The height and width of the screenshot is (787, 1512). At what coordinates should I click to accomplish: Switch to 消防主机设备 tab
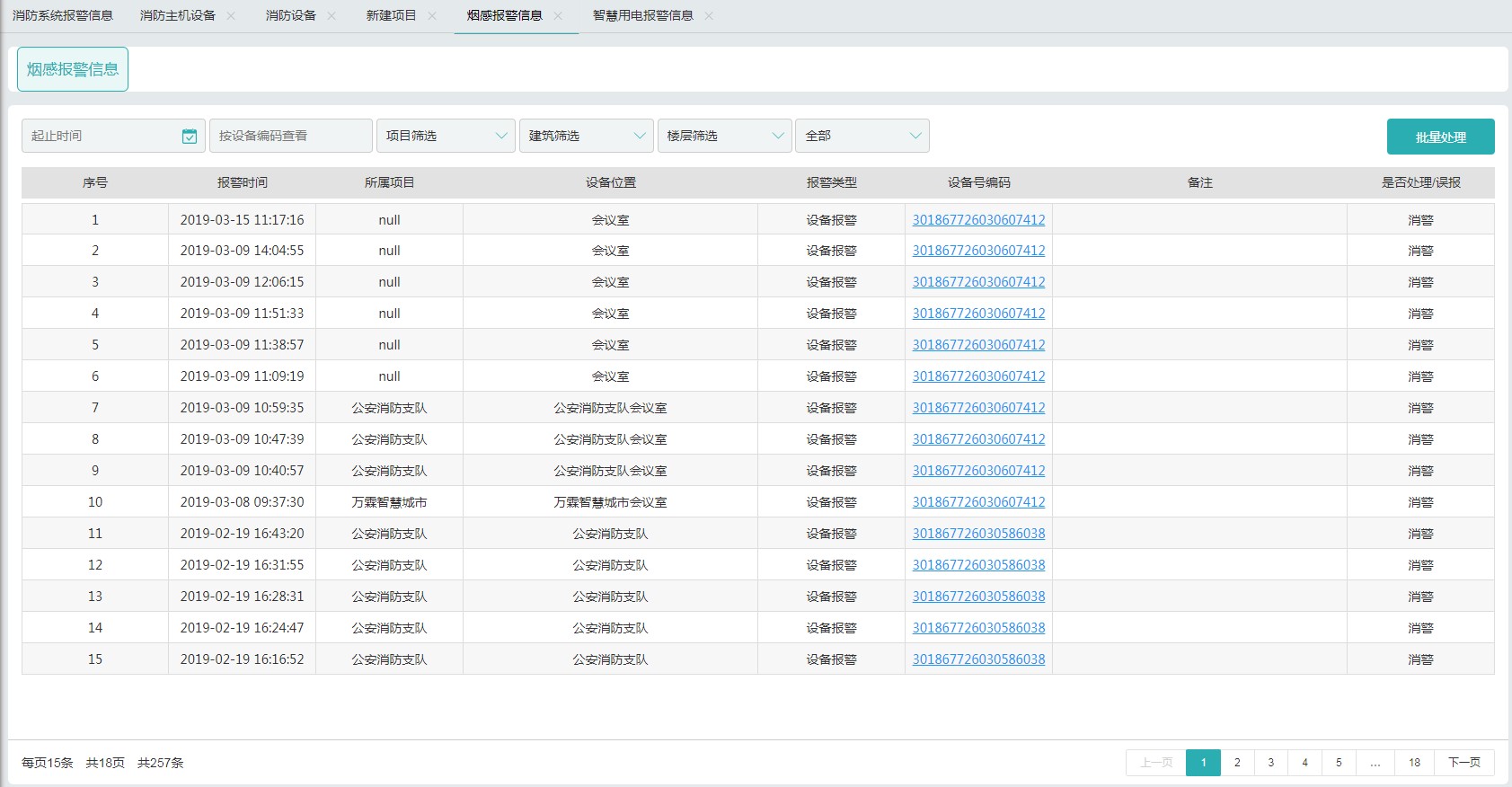pyautogui.click(x=178, y=15)
